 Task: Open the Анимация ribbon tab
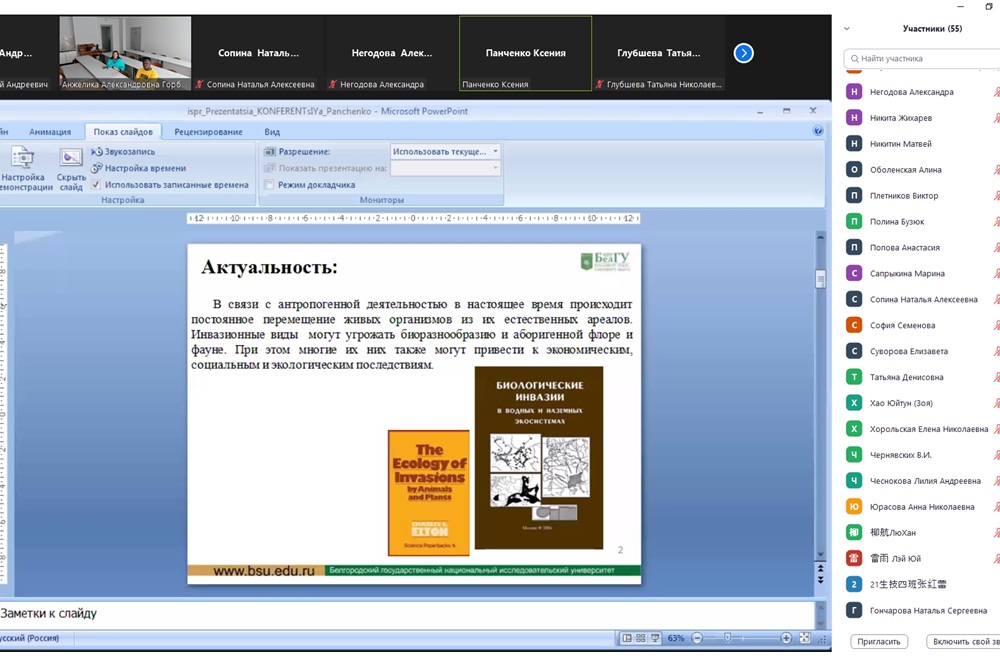point(50,132)
